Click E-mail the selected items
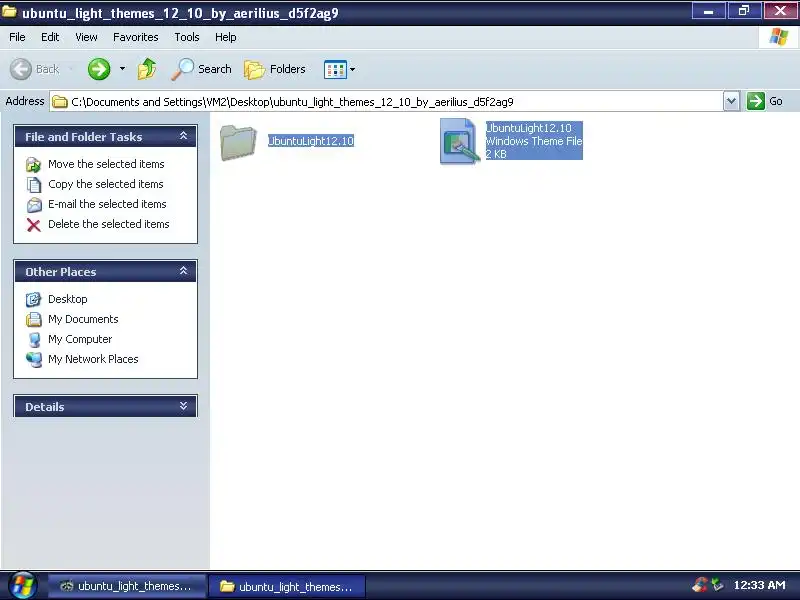This screenshot has width=800, height=600. pos(107,204)
